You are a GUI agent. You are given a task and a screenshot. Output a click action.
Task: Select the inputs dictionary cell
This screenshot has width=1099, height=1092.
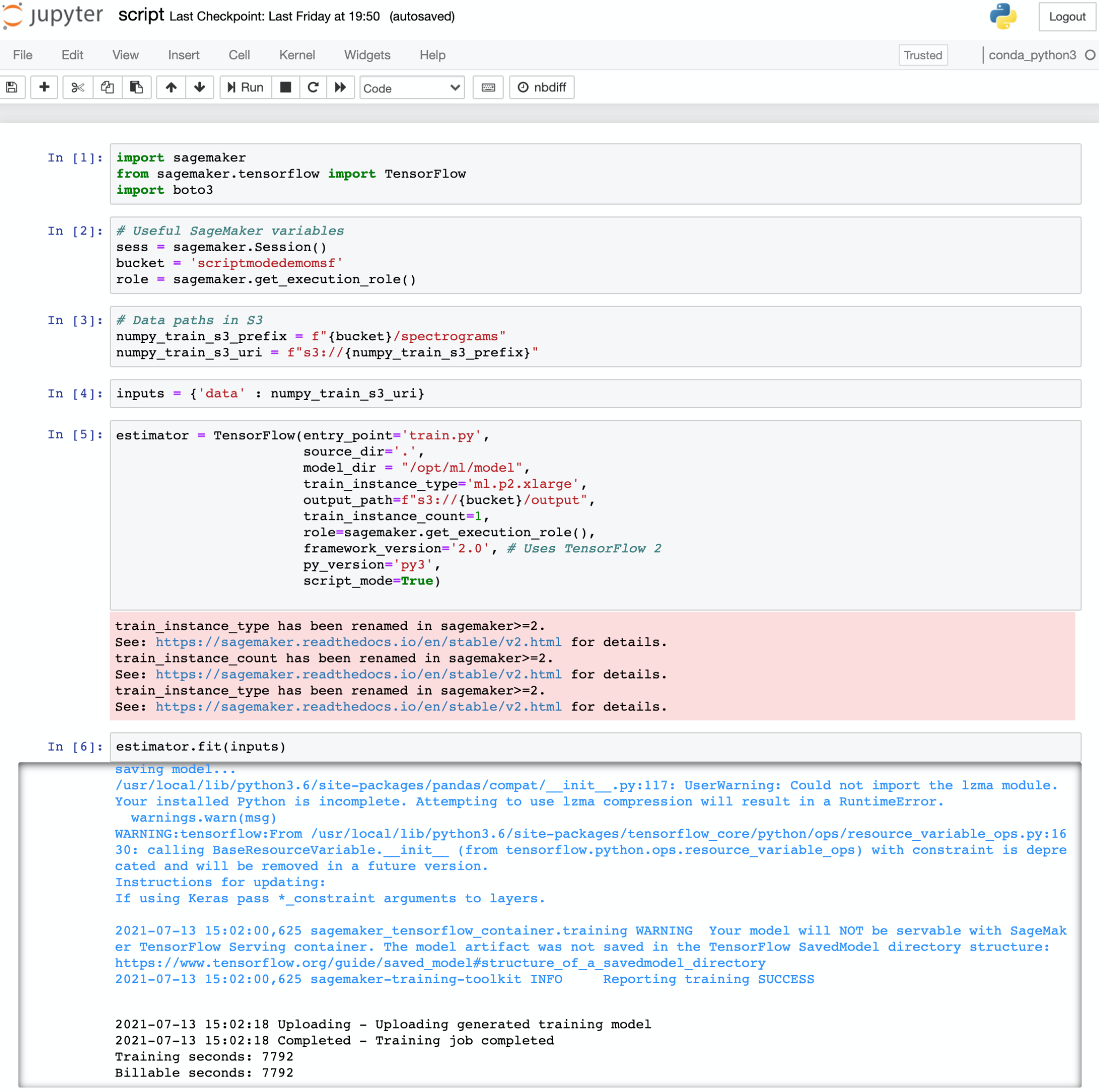tap(595, 394)
